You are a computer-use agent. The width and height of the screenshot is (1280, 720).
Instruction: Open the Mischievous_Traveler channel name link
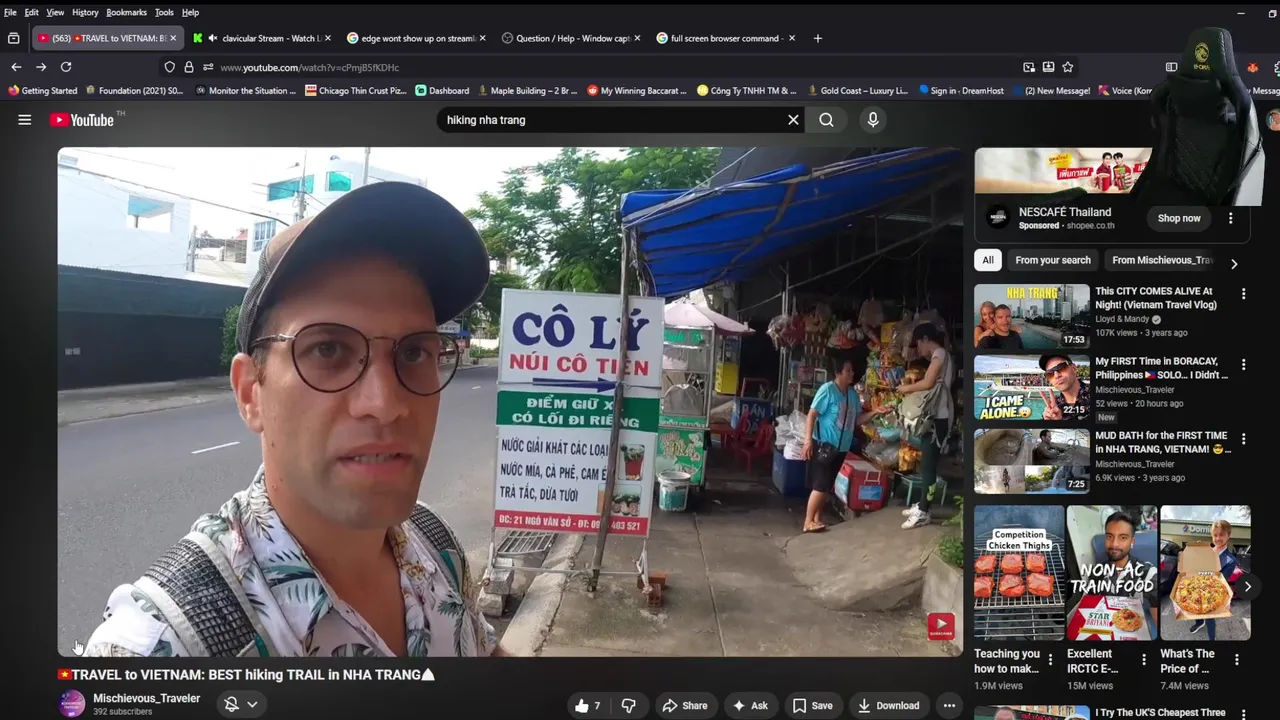coord(146,698)
